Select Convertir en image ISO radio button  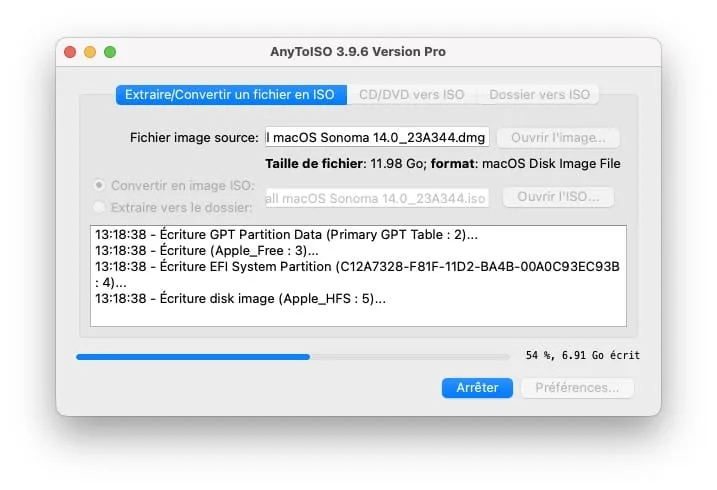click(x=99, y=185)
